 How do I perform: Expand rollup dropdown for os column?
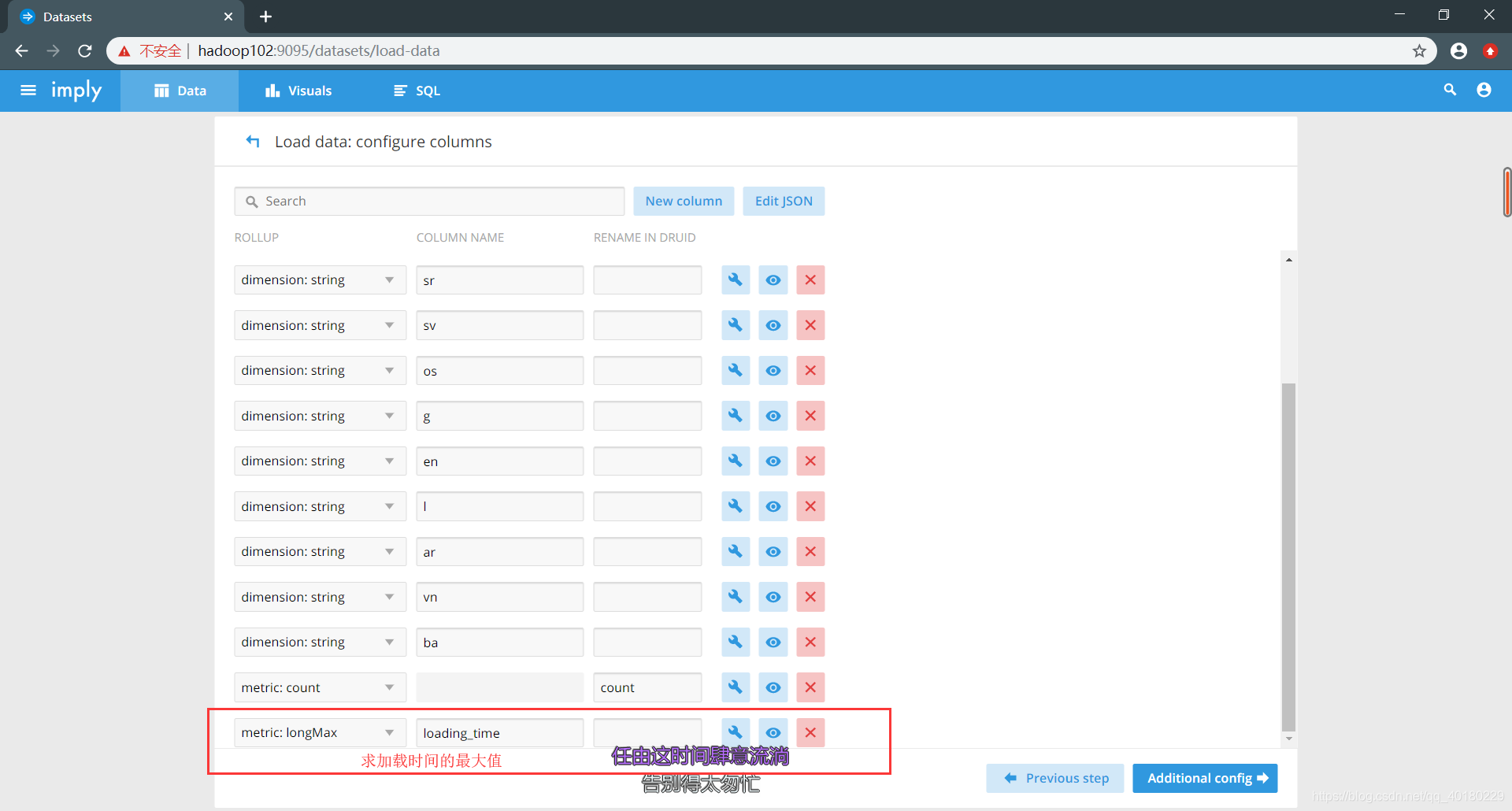coord(320,371)
